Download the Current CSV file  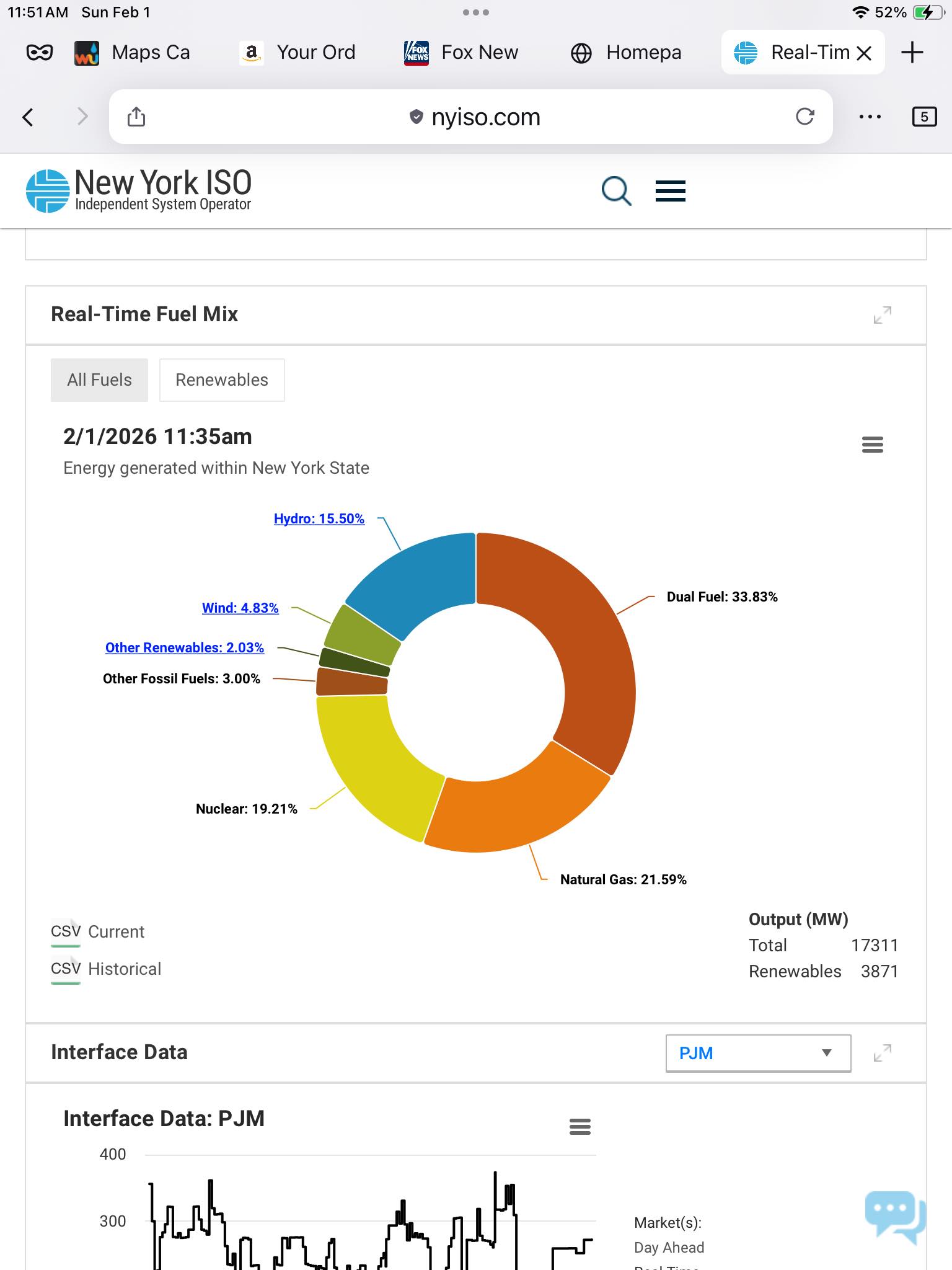pyautogui.click(x=98, y=932)
